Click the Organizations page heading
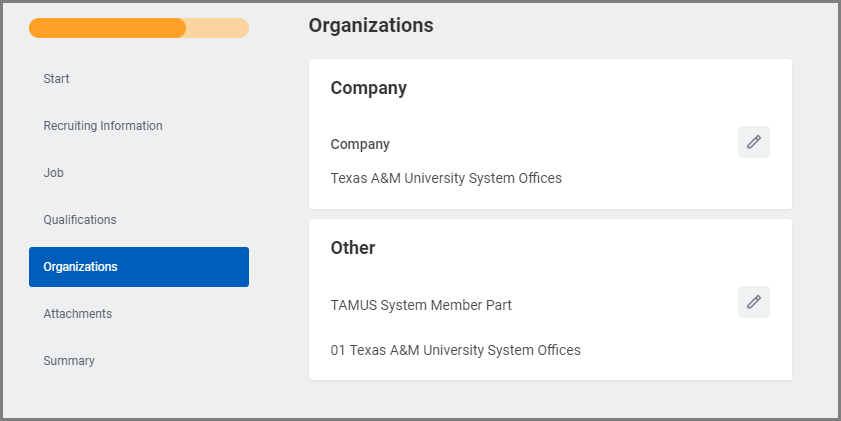This screenshot has height=421, width=841. [370, 26]
